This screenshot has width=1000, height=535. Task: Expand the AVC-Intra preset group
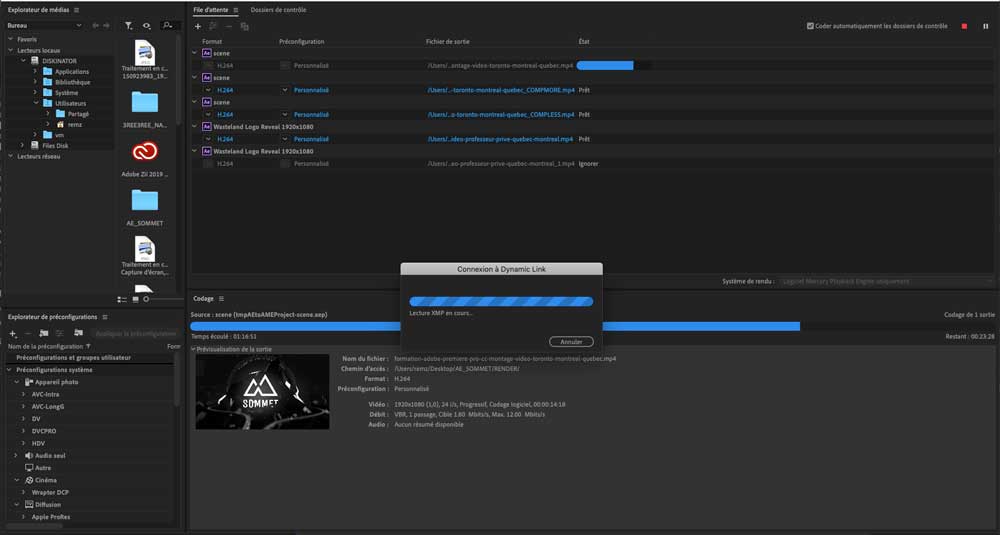(x=24, y=395)
